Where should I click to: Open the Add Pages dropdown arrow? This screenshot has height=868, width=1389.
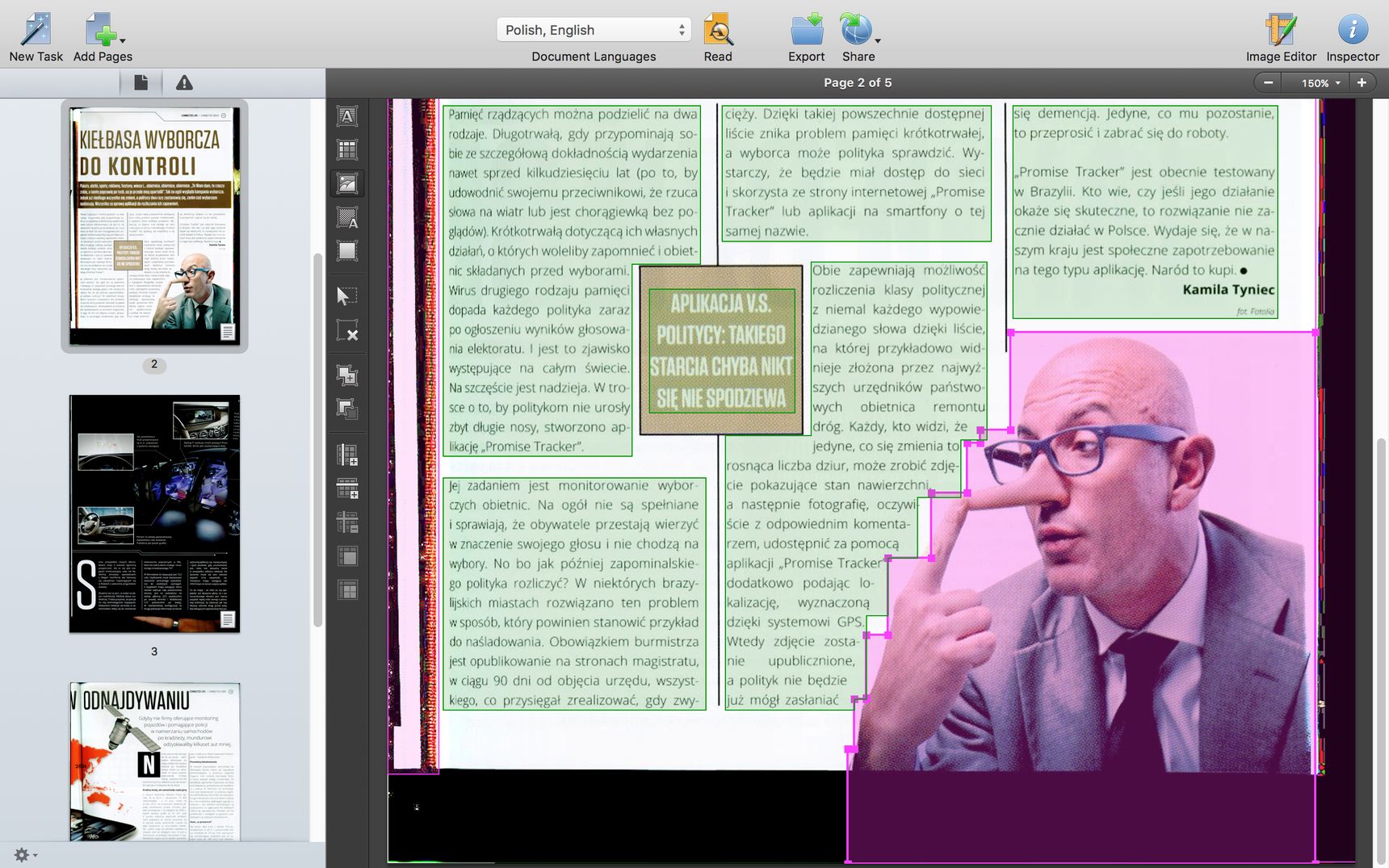123,40
